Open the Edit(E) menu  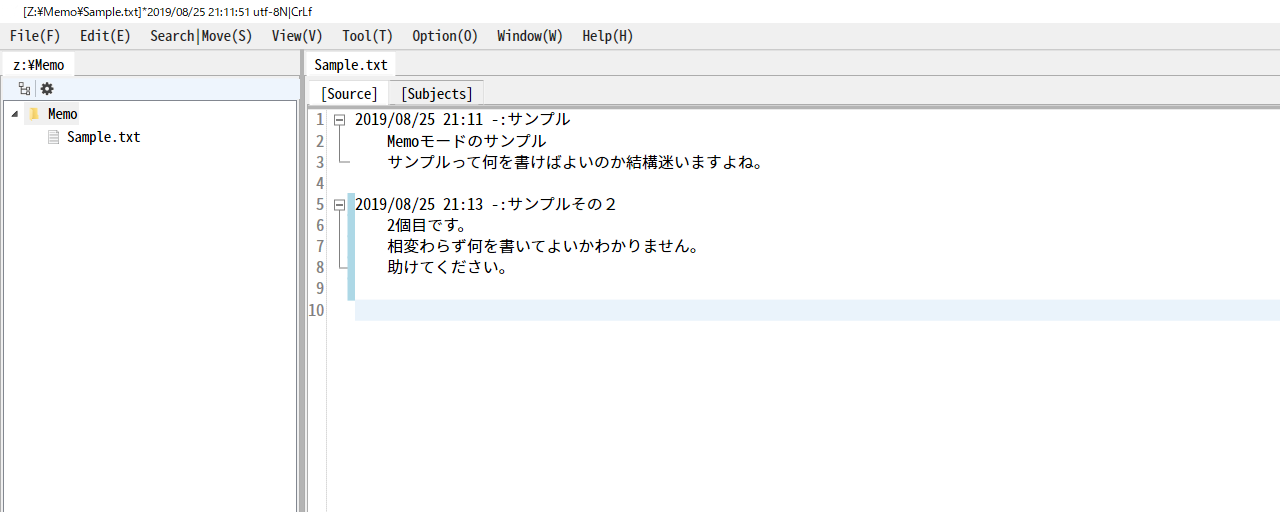click(105, 36)
